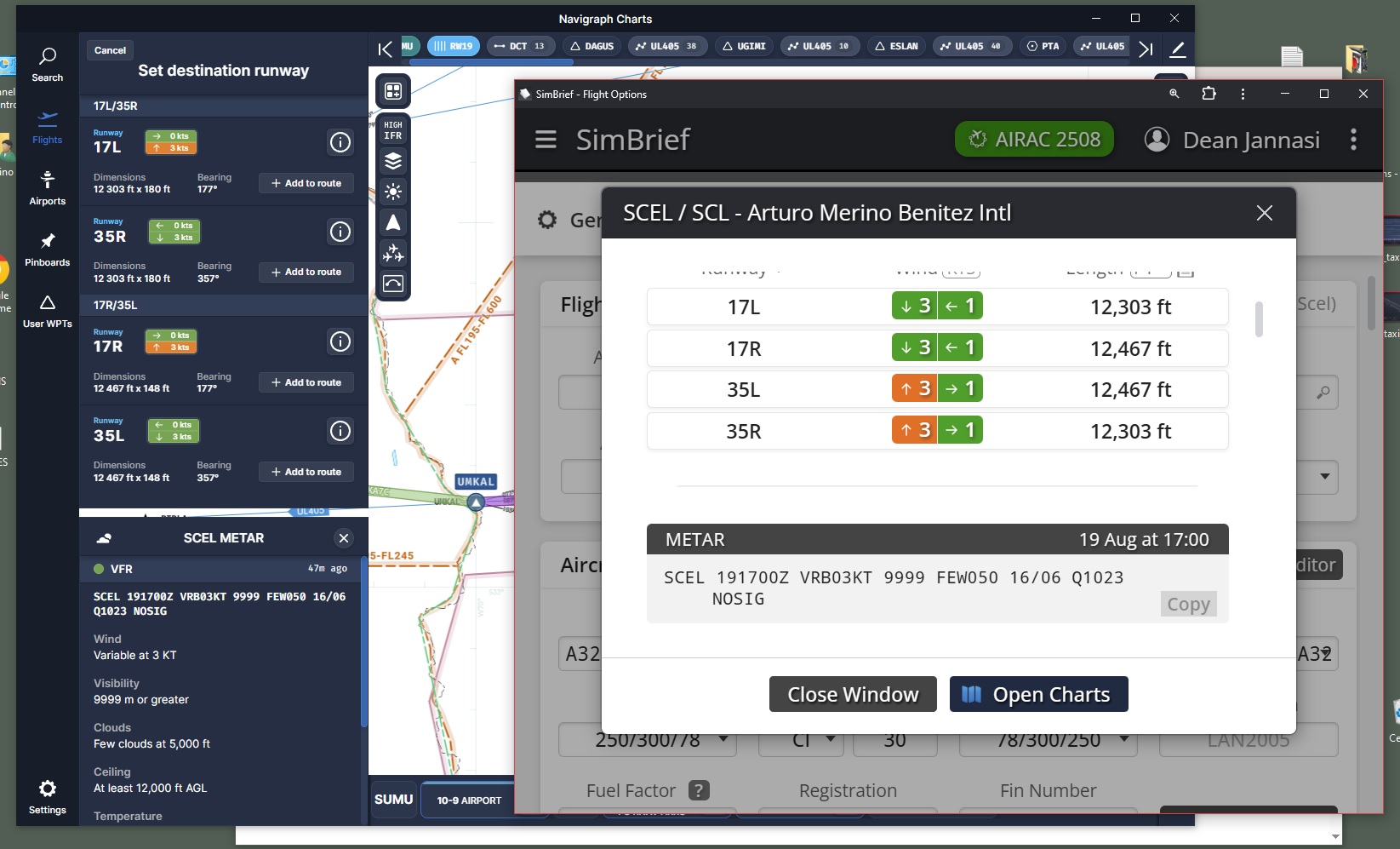Click the document icon on the desktop

pyautogui.click(x=1292, y=56)
